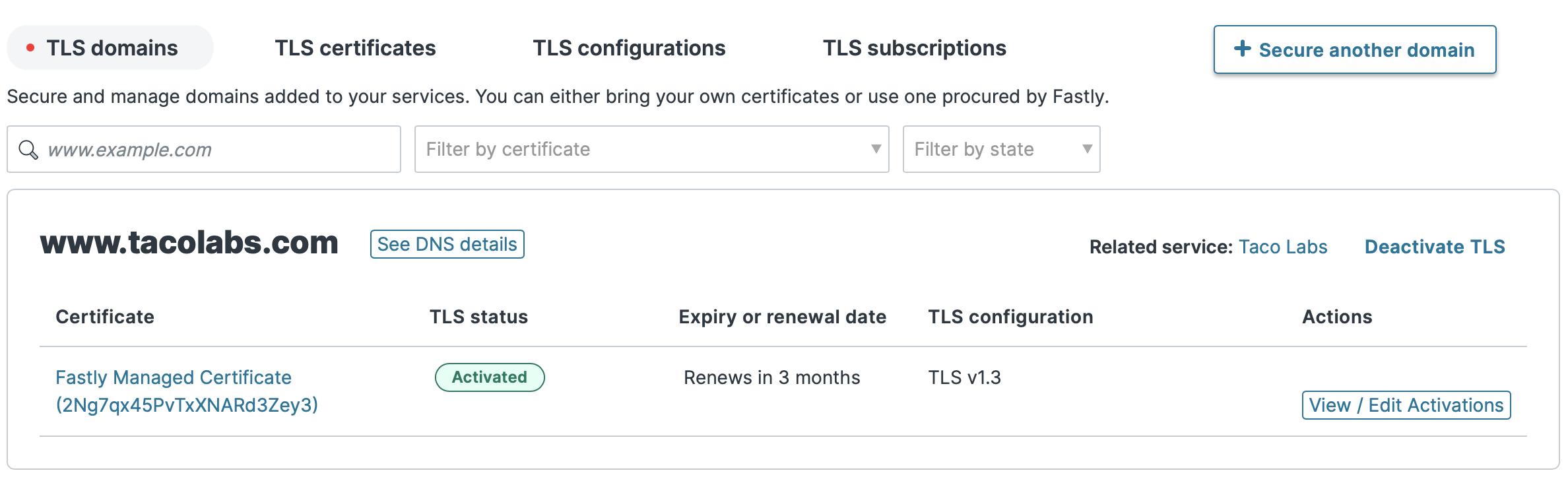Open See DNS details
1568x483 pixels.
pos(447,244)
